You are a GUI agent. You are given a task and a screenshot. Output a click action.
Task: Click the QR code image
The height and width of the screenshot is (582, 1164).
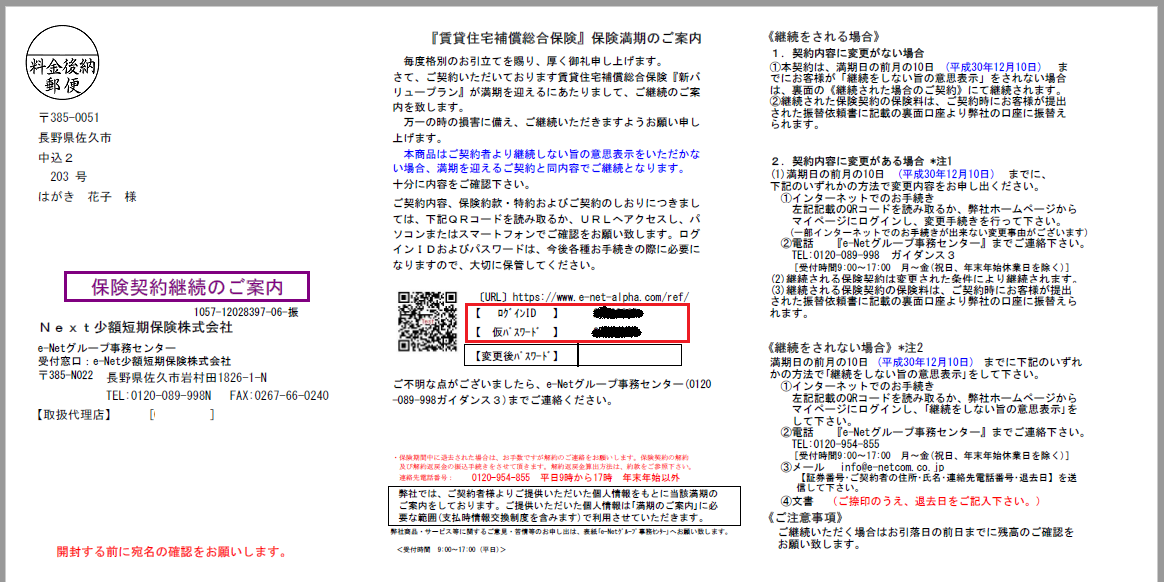coord(427,321)
